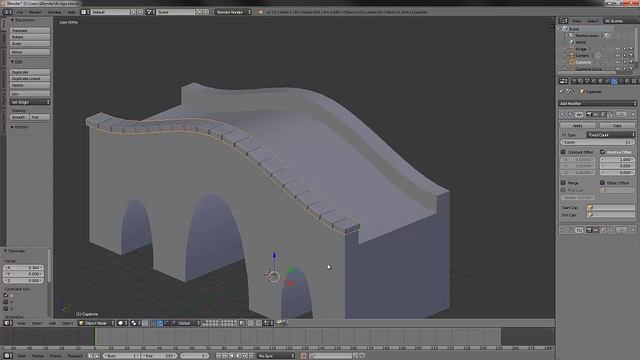This screenshot has width=640, height=360.
Task: Toggle the Constraint Axis X checkbox
Action: (6, 295)
